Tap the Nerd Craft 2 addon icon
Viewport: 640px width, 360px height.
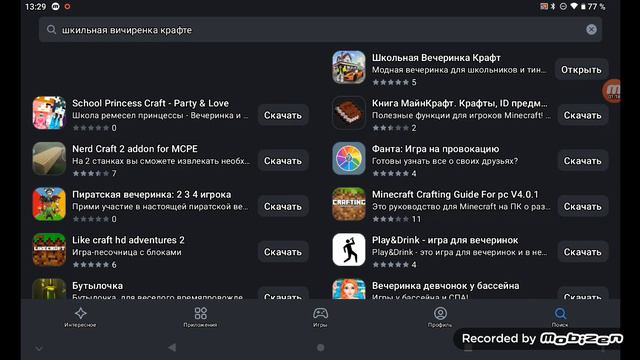49,159
